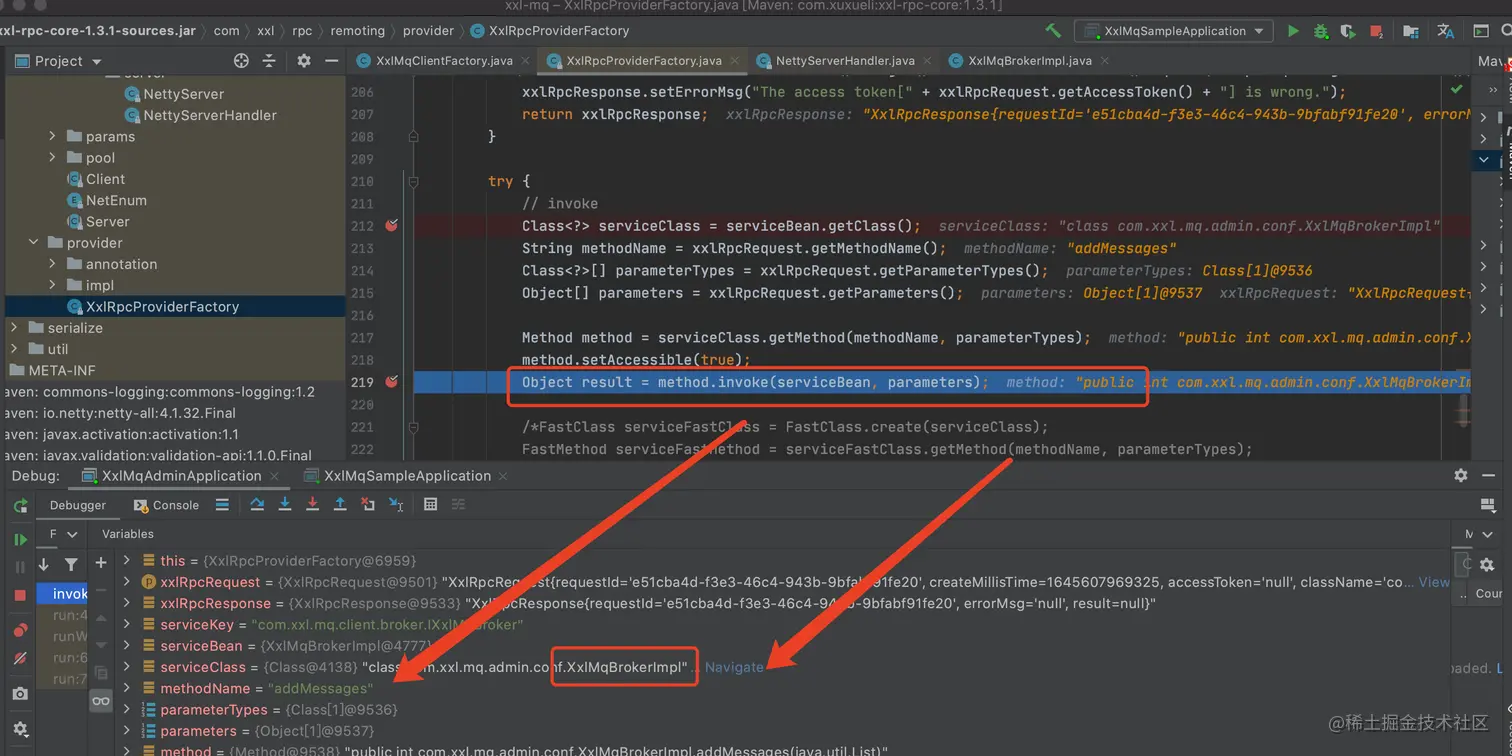Expand the serviceBean variable node

point(127,646)
